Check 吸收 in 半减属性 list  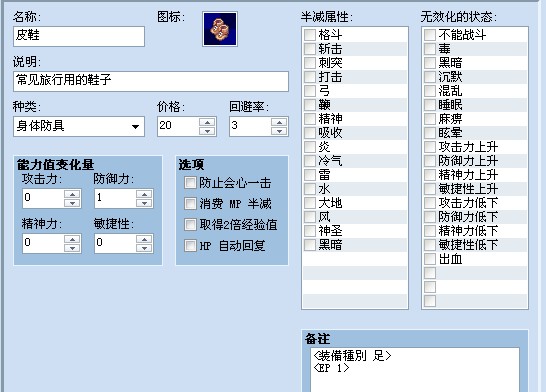point(310,133)
